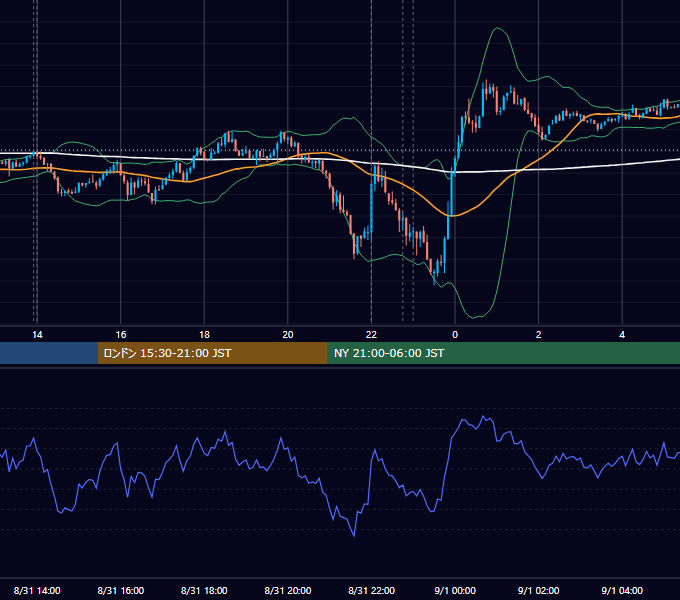Click the 22 hour label on time axis
Viewport: 680px width, 600px height.
pos(371,334)
